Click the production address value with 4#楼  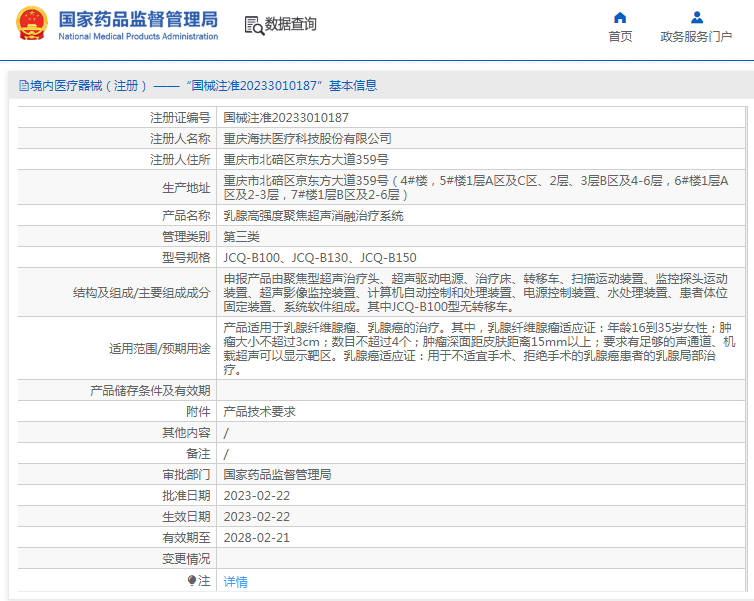coord(476,188)
